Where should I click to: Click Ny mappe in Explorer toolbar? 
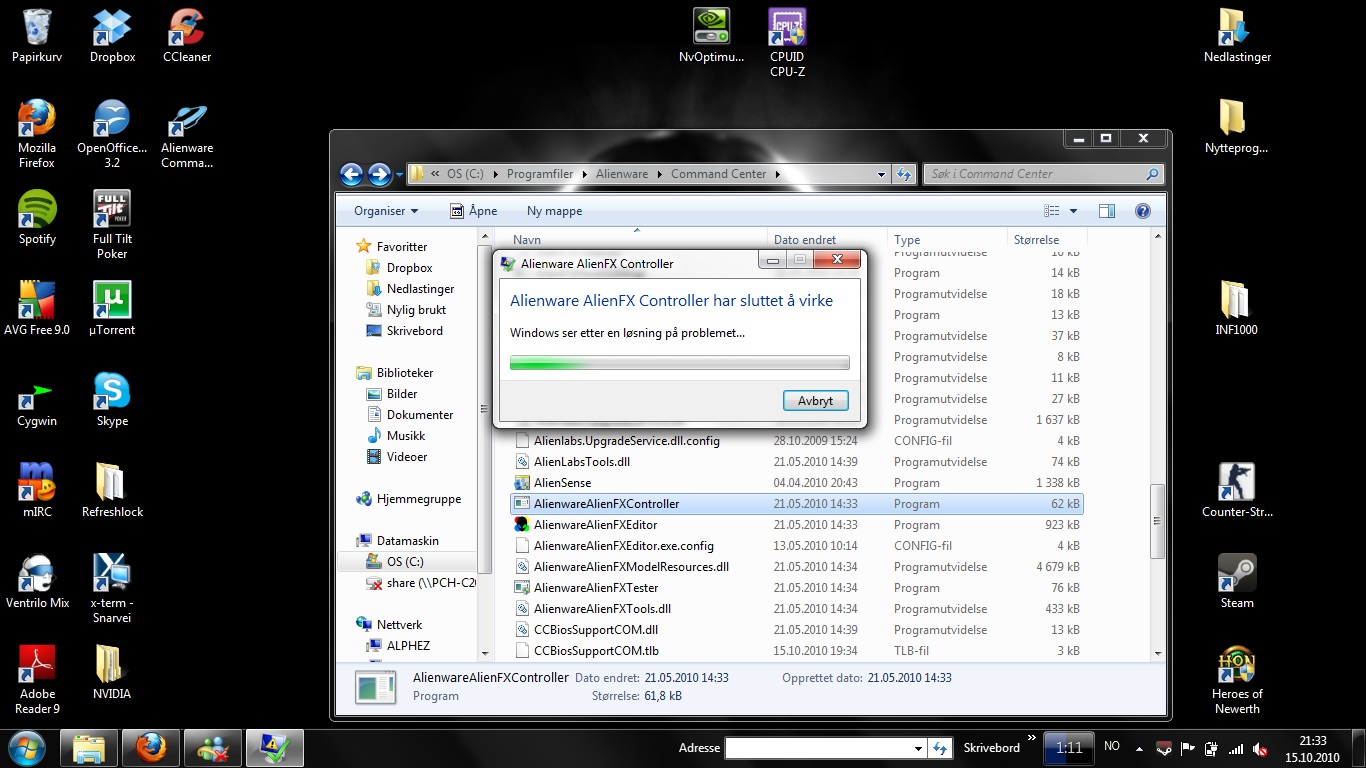[x=554, y=211]
